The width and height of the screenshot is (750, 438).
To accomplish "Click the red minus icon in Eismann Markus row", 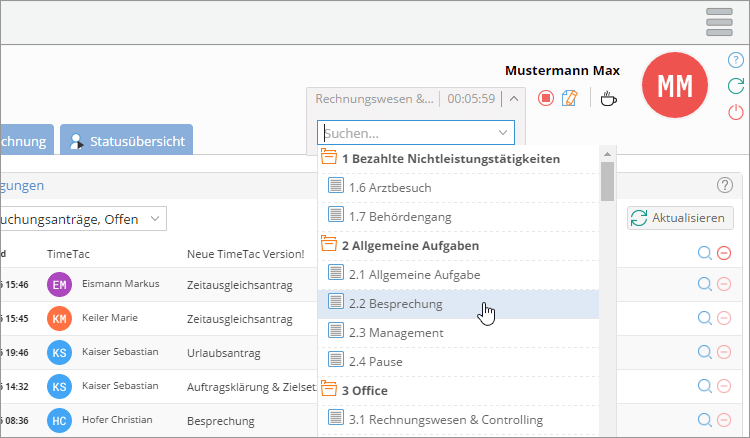I will [x=724, y=284].
